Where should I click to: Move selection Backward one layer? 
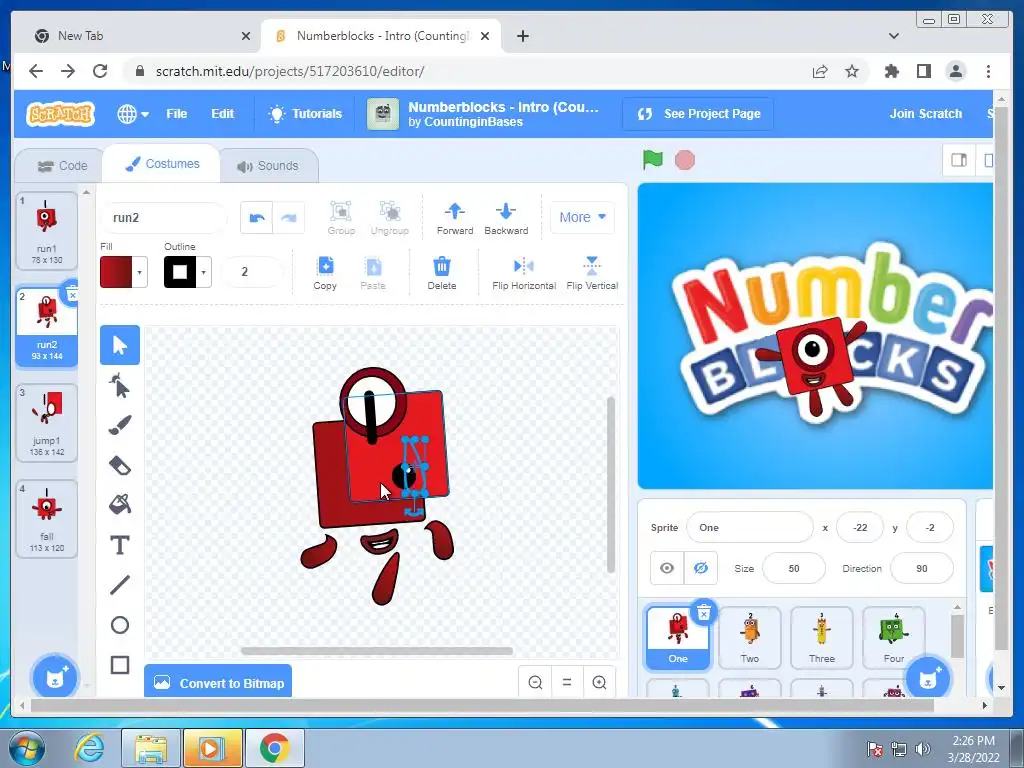[x=506, y=218]
